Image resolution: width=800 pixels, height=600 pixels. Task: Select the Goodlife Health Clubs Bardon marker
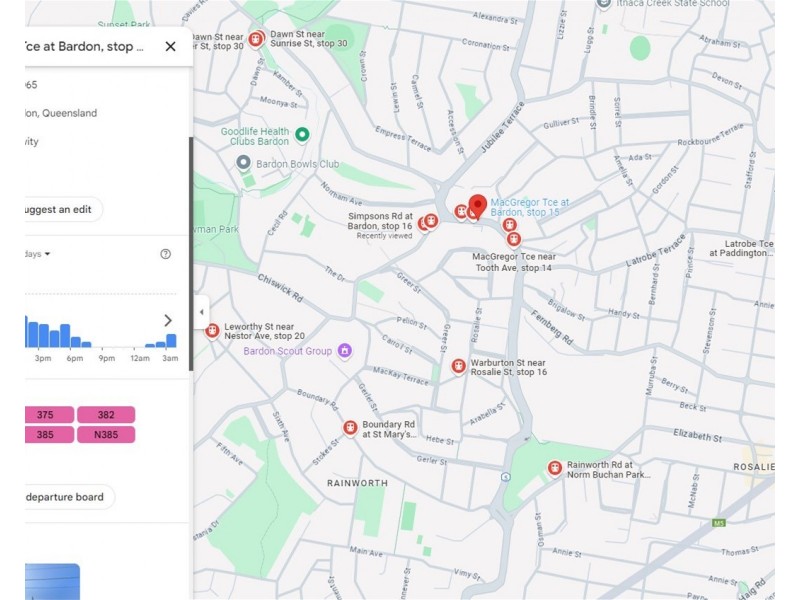(302, 135)
